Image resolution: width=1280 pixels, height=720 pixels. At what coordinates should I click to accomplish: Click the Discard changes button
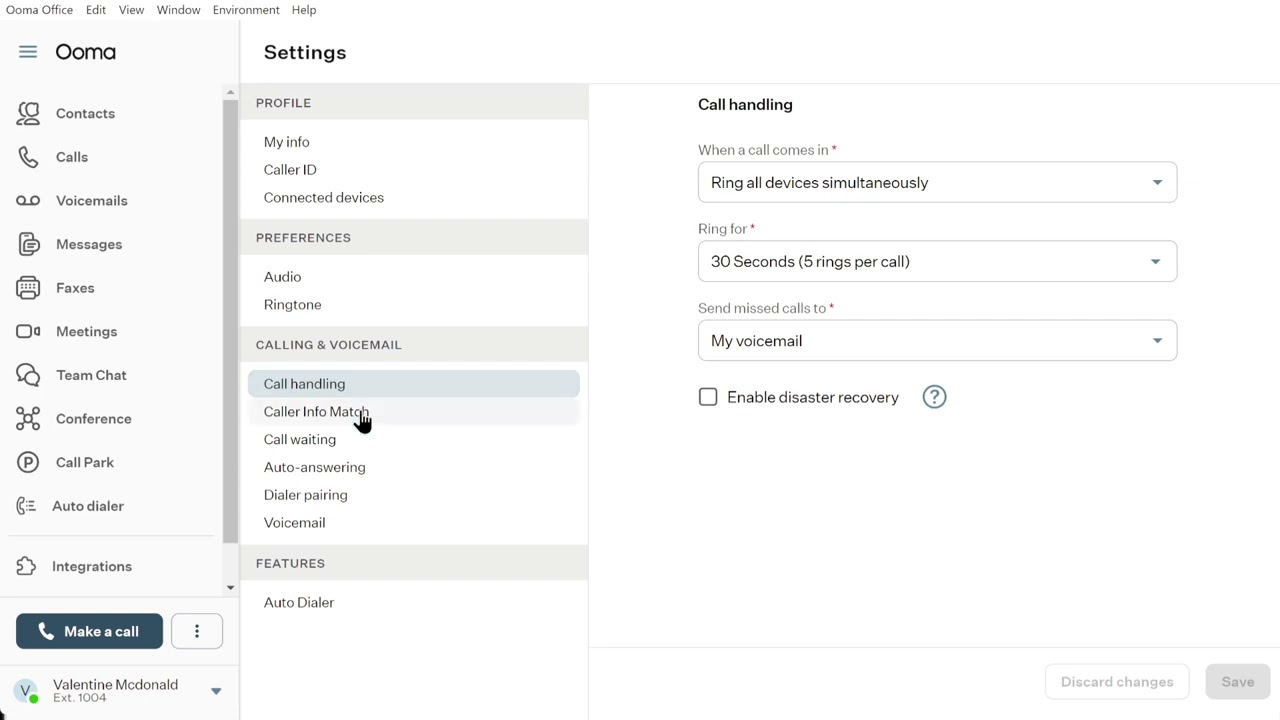[1117, 682]
